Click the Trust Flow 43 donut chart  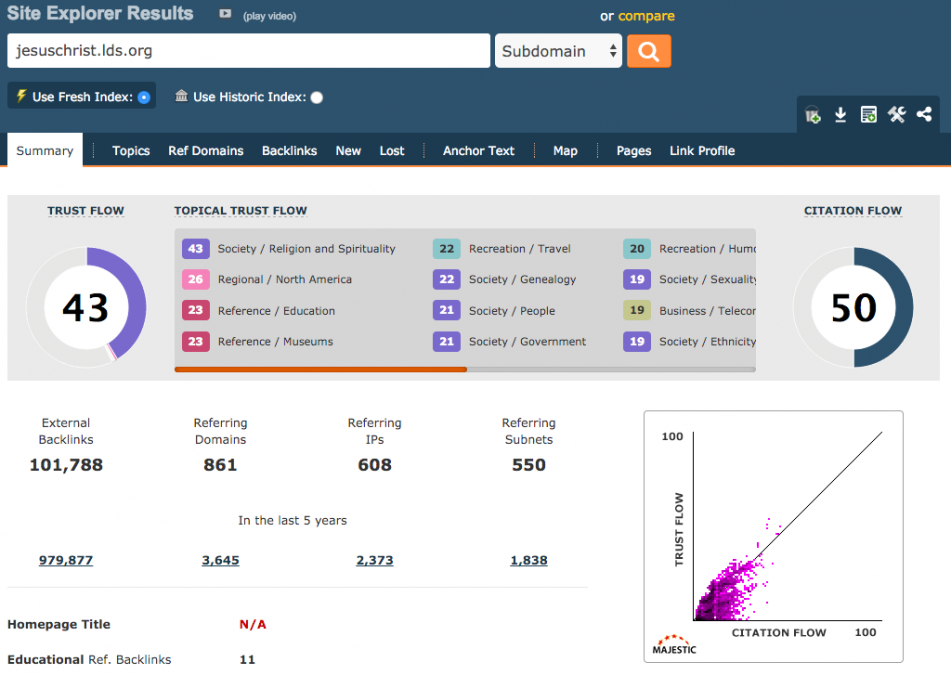tap(86, 307)
